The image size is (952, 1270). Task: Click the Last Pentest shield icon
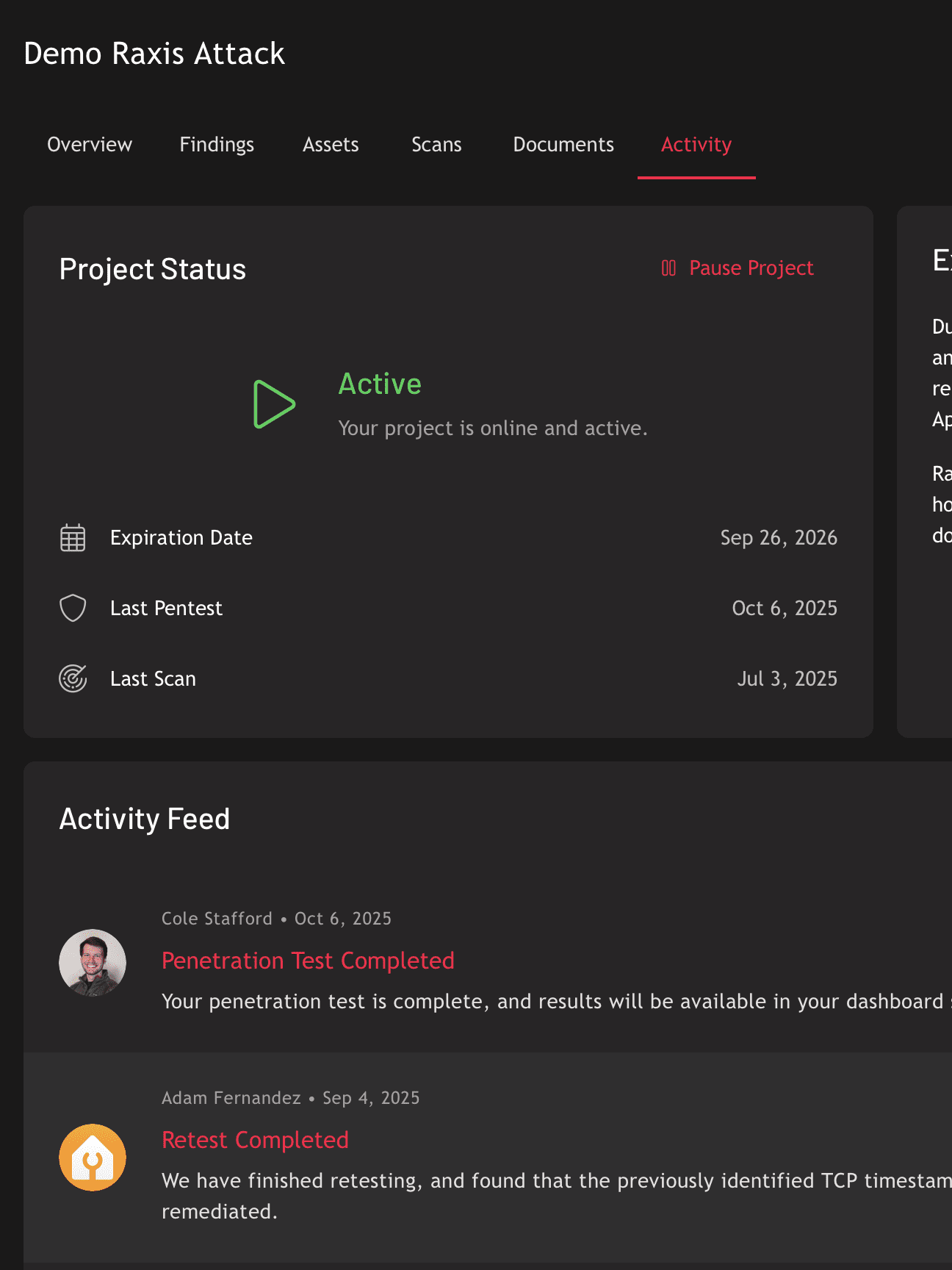pyautogui.click(x=73, y=609)
